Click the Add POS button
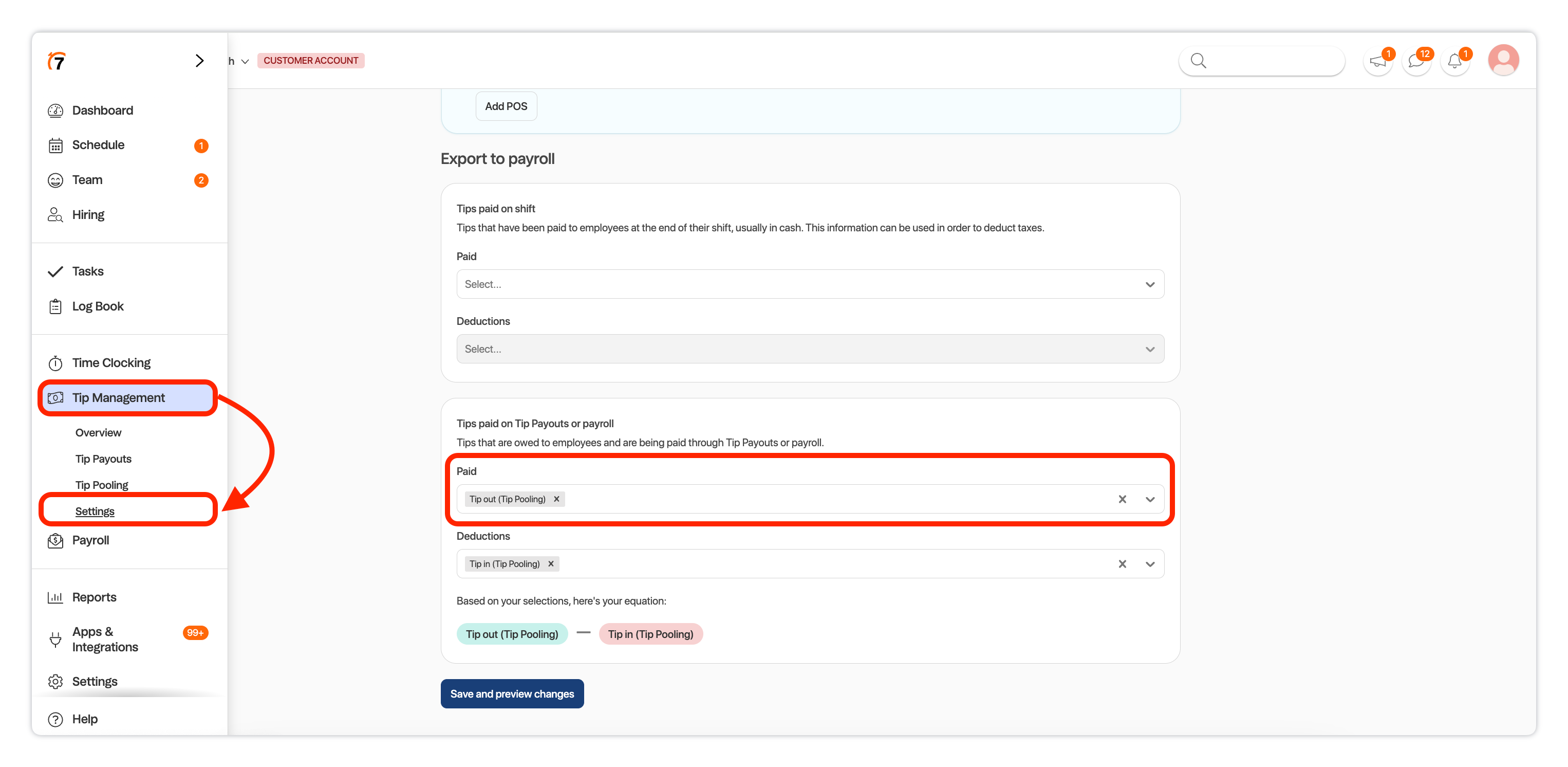 (x=506, y=106)
